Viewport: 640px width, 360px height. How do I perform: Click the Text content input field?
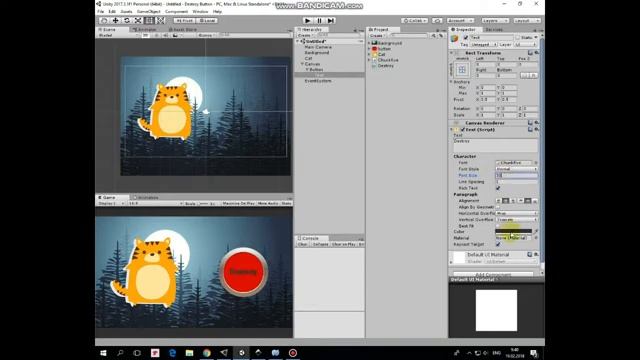(496, 145)
